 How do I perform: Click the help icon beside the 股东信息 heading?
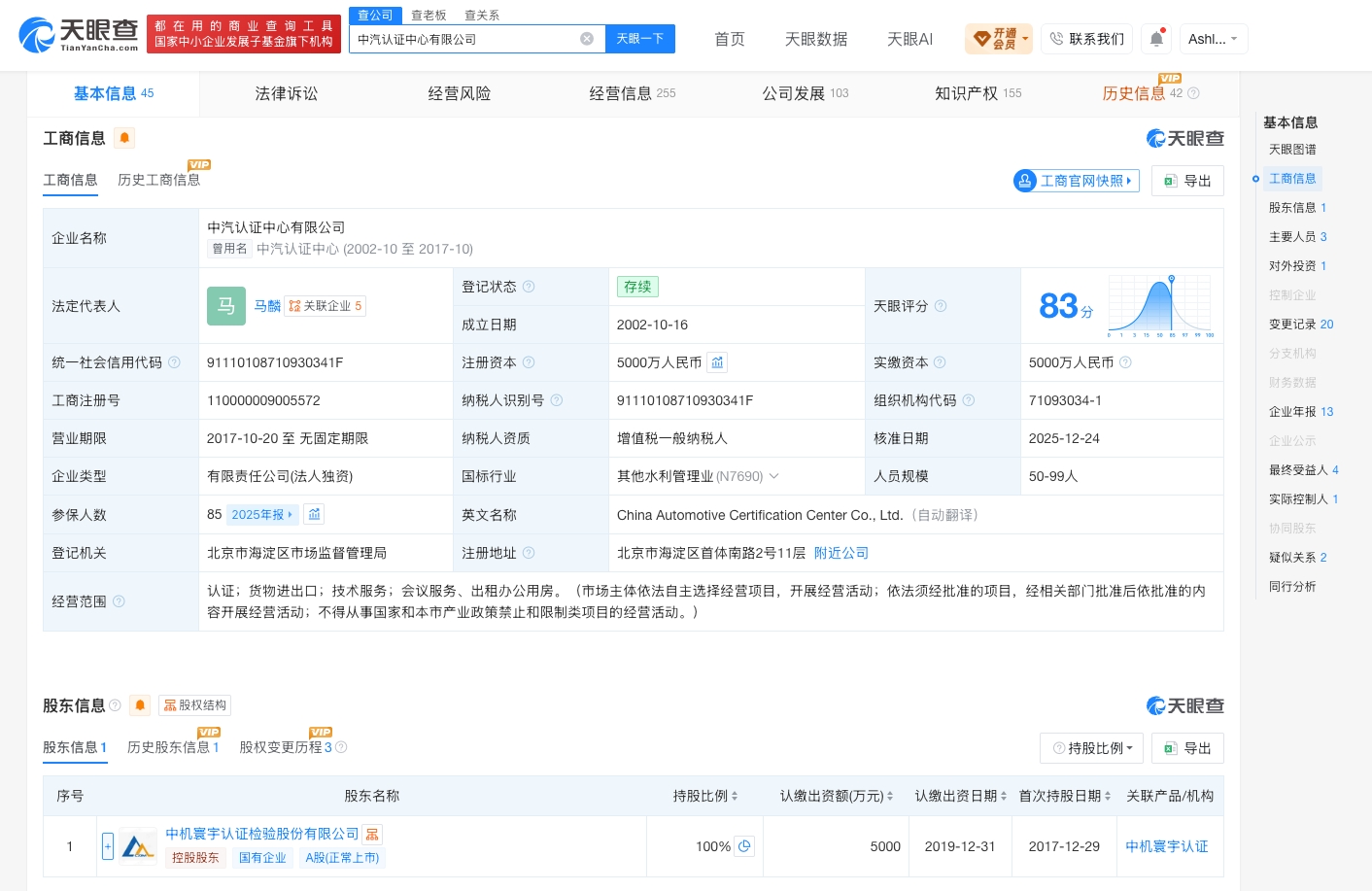(x=115, y=705)
